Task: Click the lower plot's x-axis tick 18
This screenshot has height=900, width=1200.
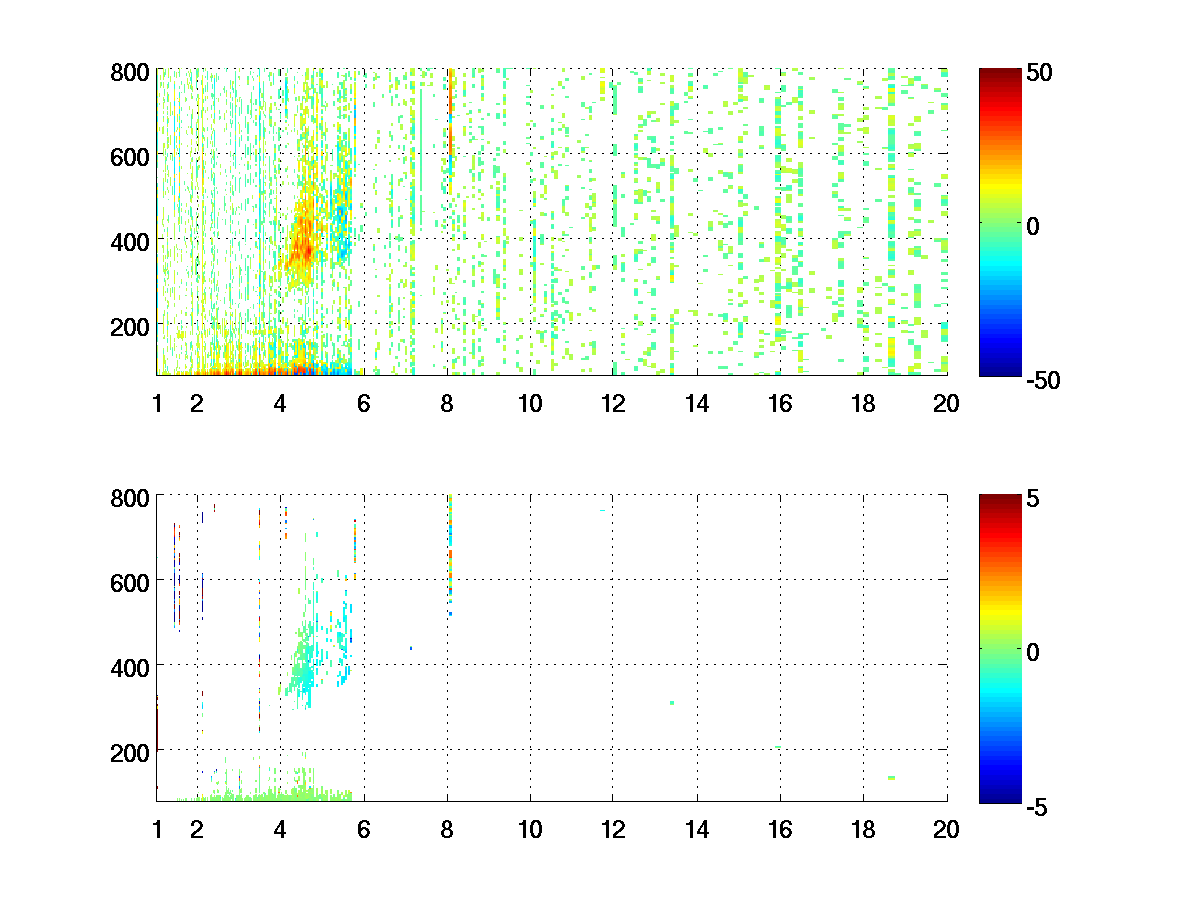Action: point(863,829)
